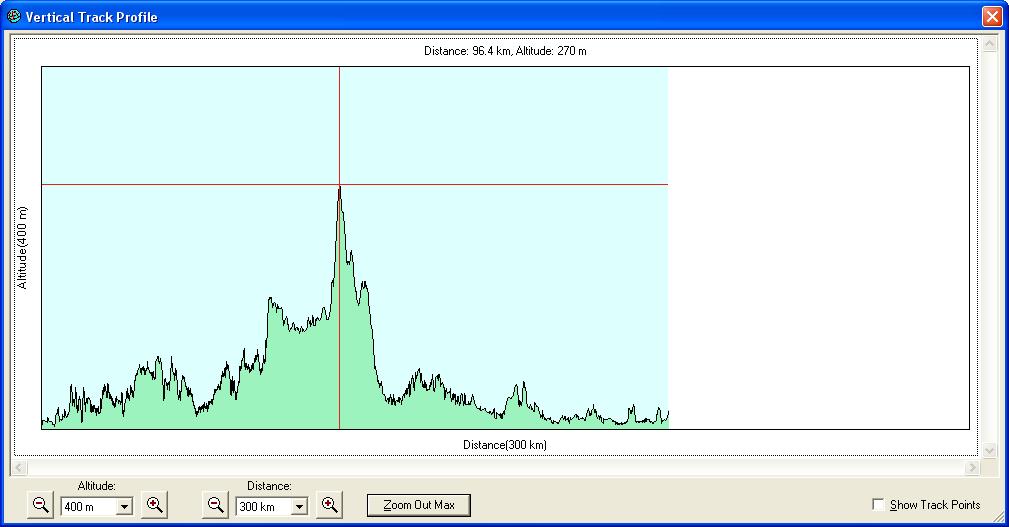This screenshot has width=1009, height=527.
Task: Click the empty white area right of the profile
Action: 818,248
